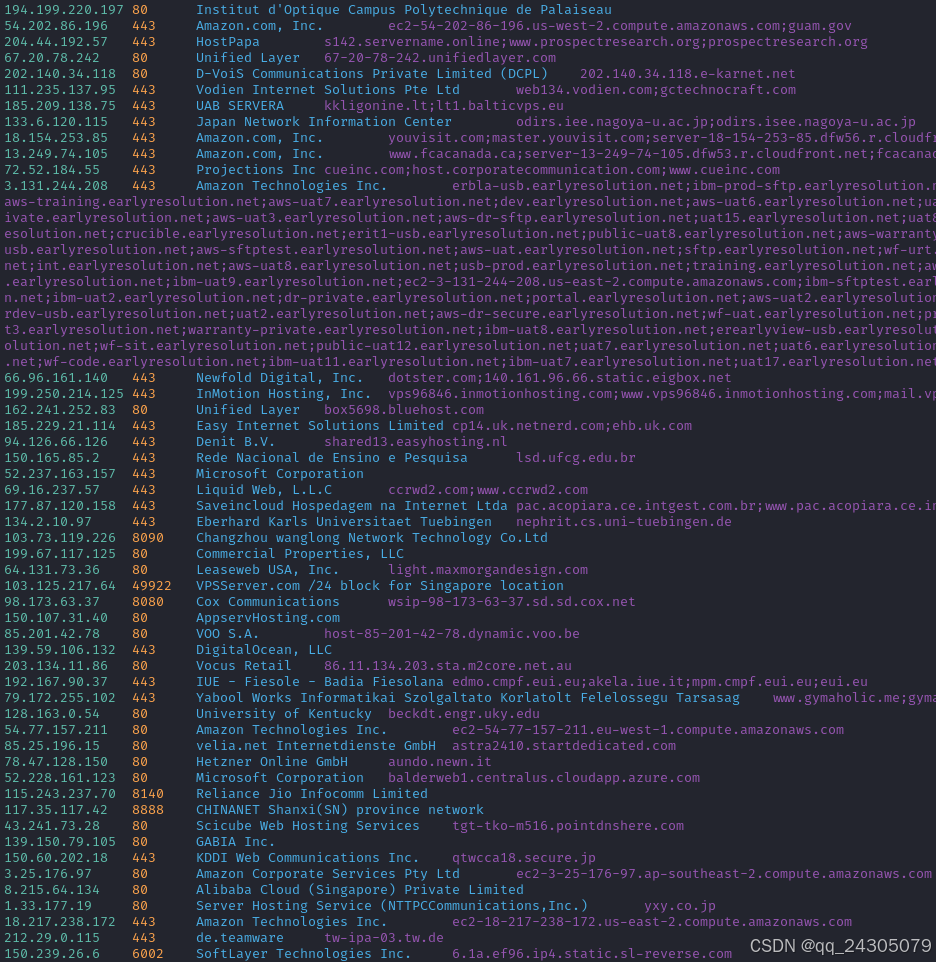Click tgt-tko-m516.pointdnshere.com hostname

(x=567, y=824)
